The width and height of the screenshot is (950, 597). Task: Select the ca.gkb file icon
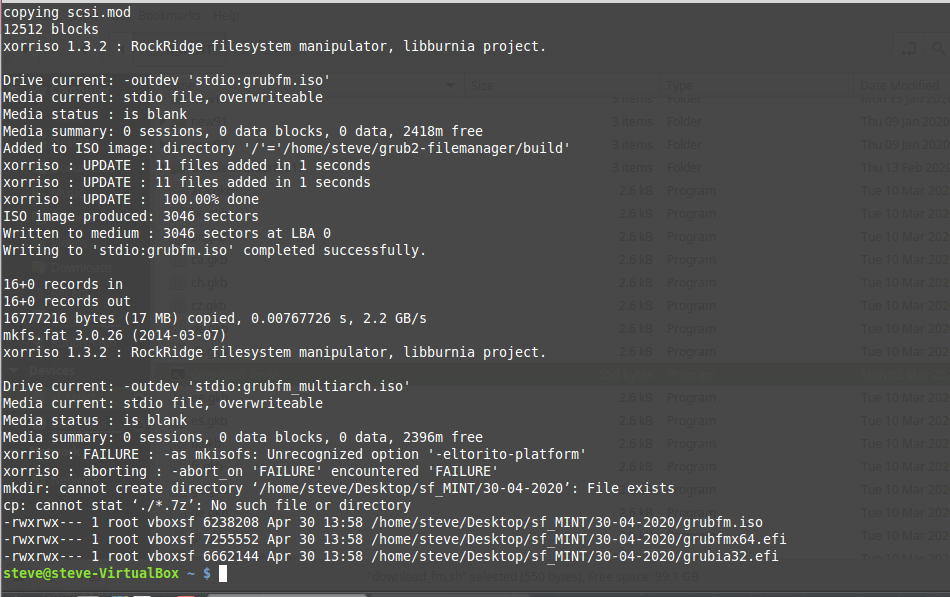coord(180,262)
